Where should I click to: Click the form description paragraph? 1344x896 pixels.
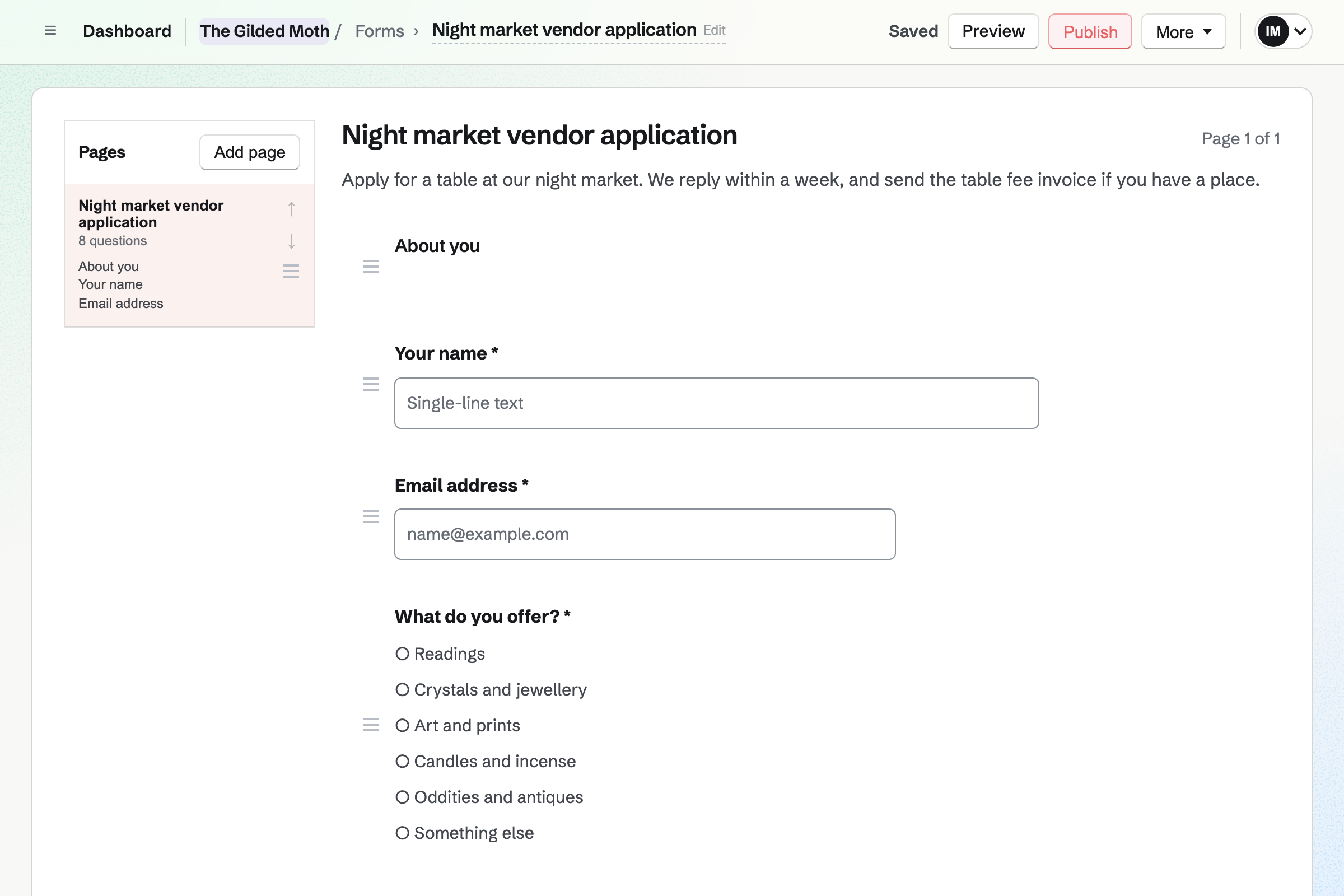click(801, 180)
